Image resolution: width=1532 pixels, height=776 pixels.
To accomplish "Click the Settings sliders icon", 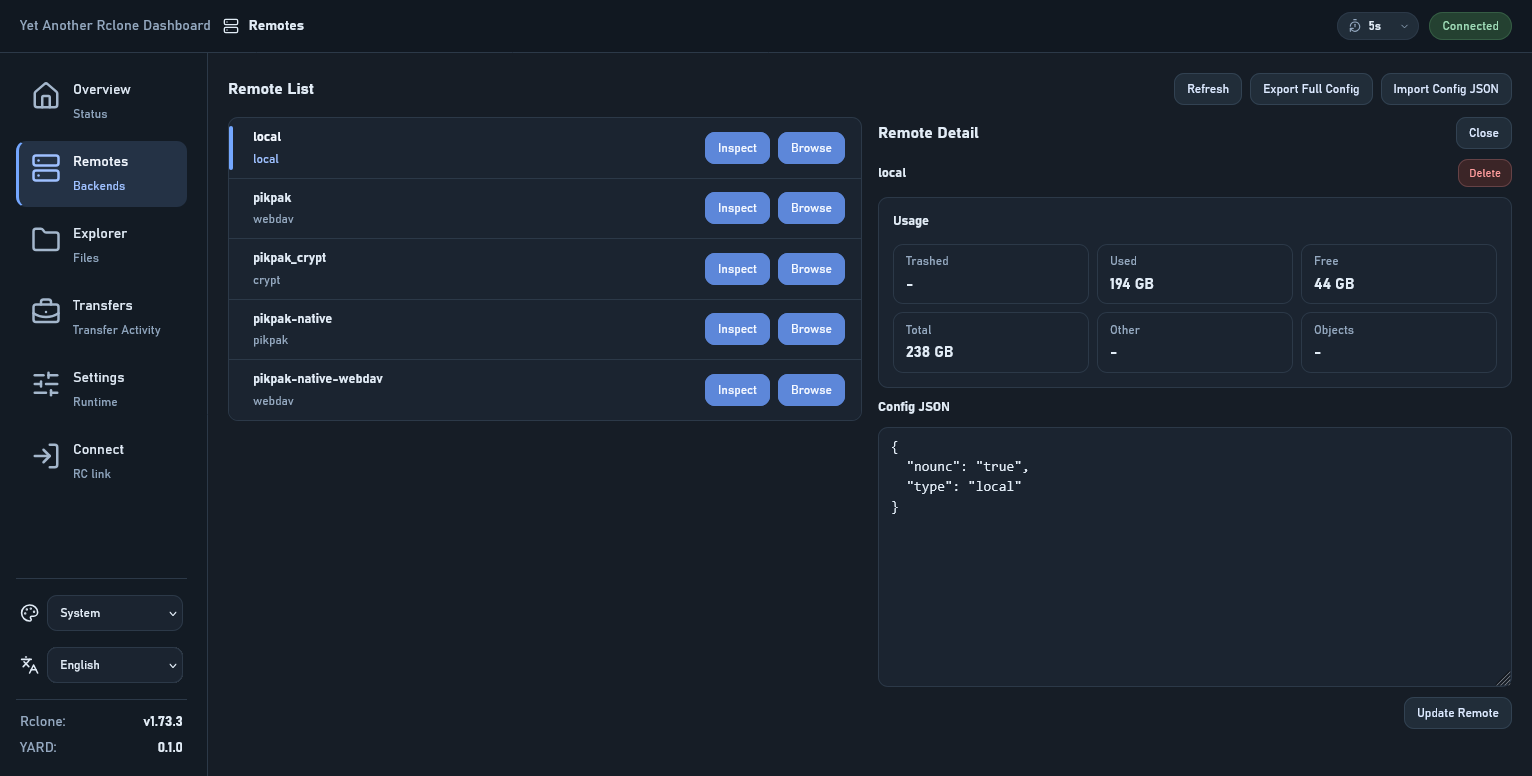I will (46, 384).
